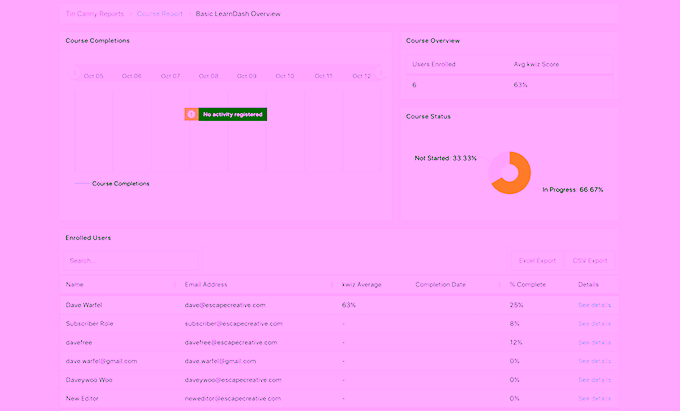Click the Course Status heading
The image size is (680, 411).
coord(428,117)
